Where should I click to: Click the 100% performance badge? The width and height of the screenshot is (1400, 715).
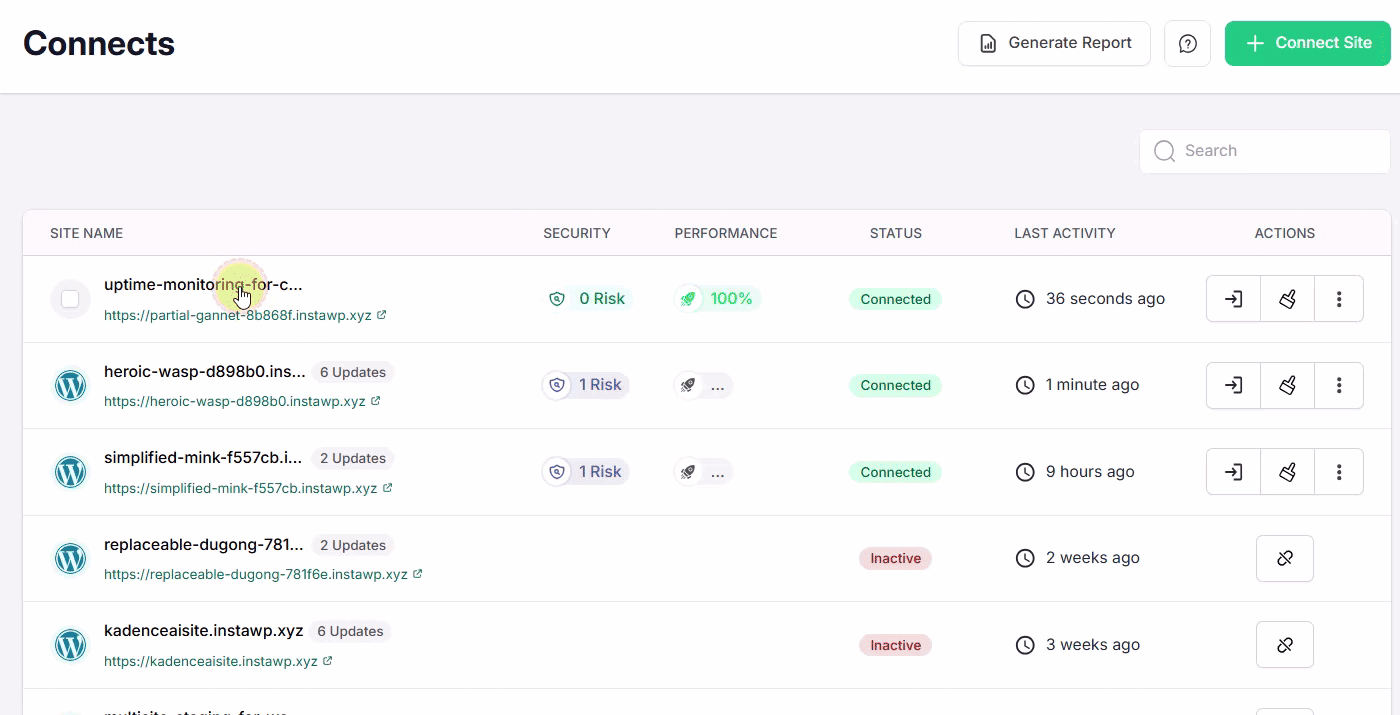click(718, 299)
